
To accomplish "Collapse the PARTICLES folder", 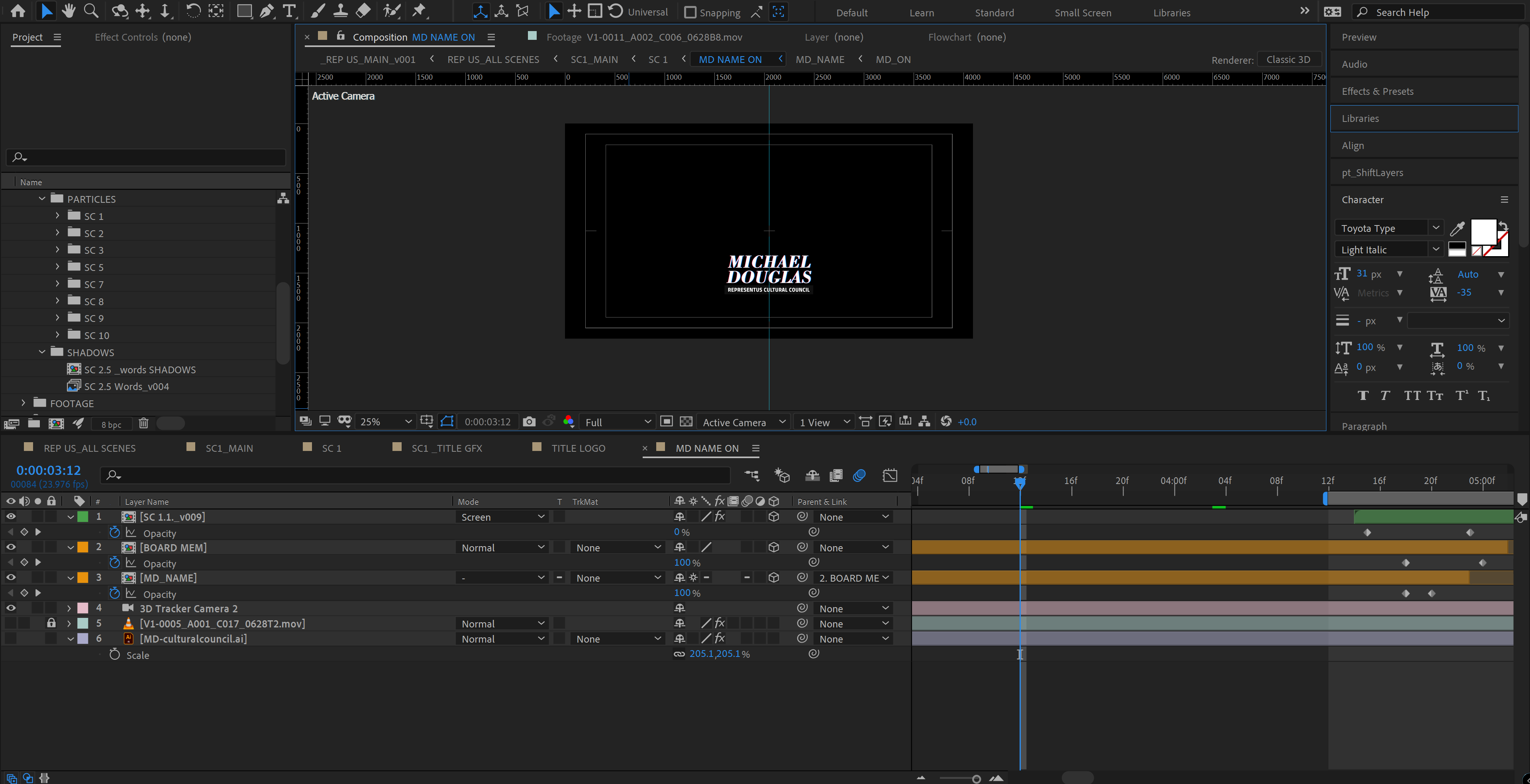I will coord(41,198).
